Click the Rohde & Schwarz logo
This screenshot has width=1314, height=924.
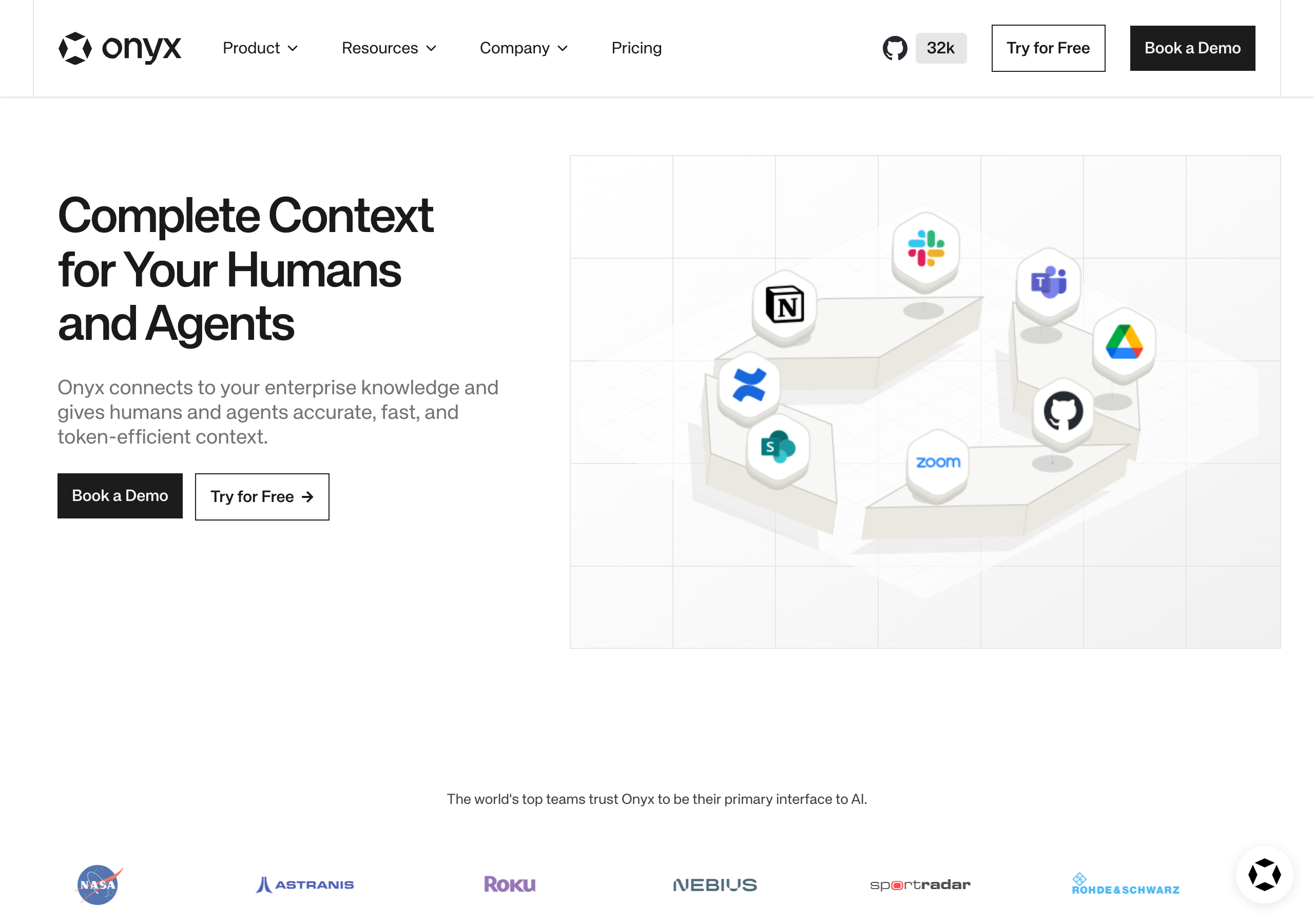(1125, 884)
